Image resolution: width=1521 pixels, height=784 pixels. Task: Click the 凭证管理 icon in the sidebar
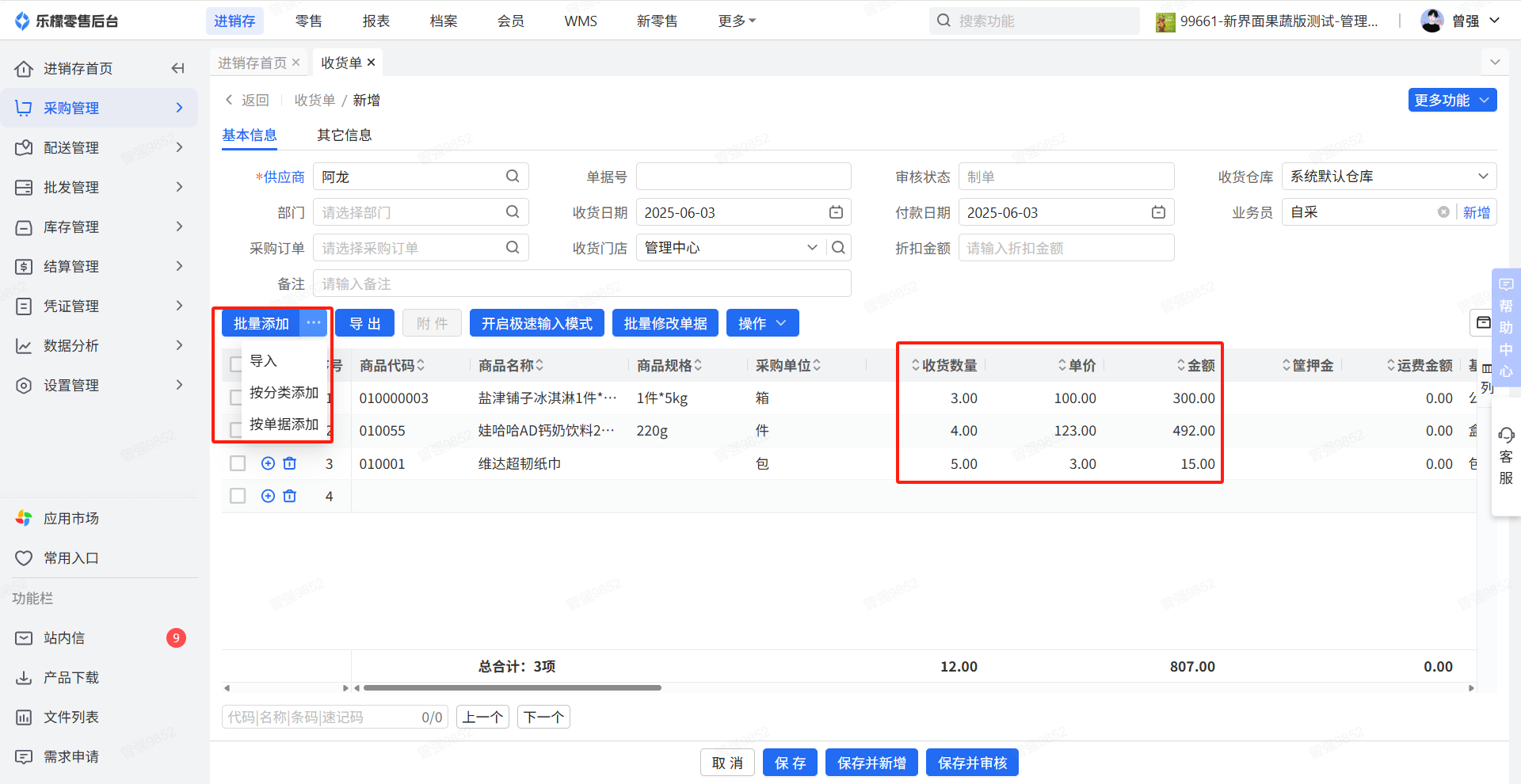coord(24,306)
